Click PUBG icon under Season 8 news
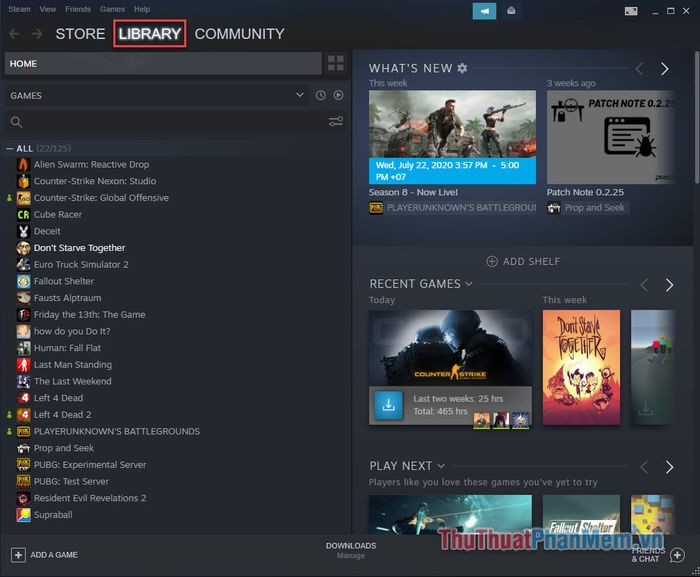Viewport: 700px width, 577px height. (376, 208)
